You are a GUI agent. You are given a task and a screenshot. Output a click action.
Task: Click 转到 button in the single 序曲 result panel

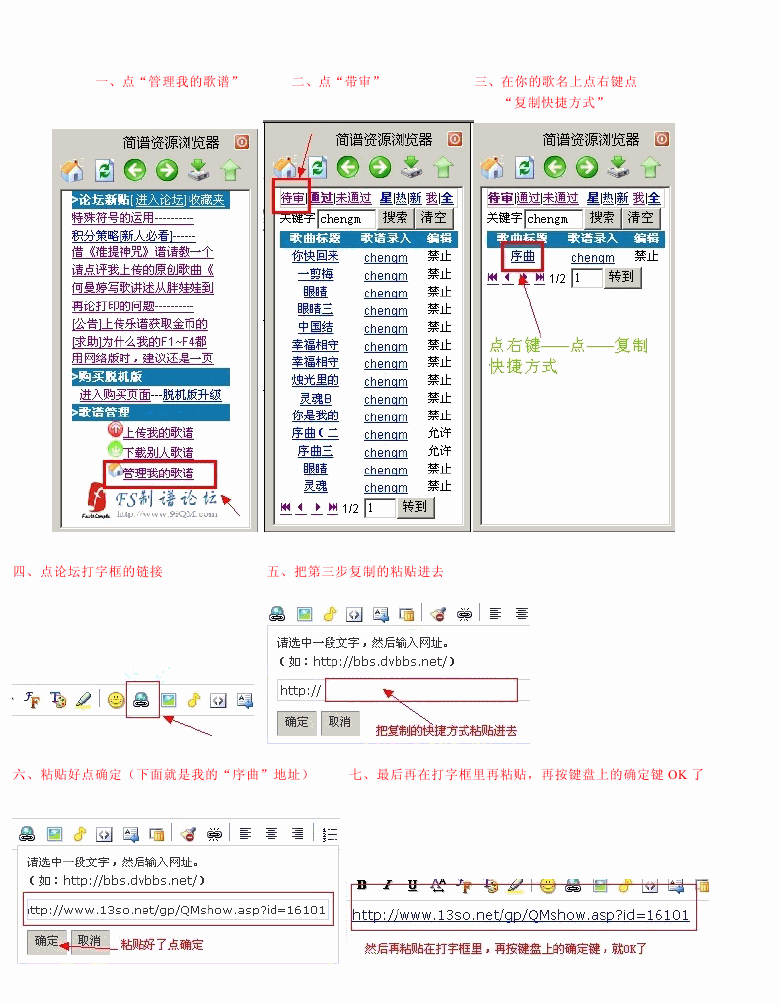(622, 277)
